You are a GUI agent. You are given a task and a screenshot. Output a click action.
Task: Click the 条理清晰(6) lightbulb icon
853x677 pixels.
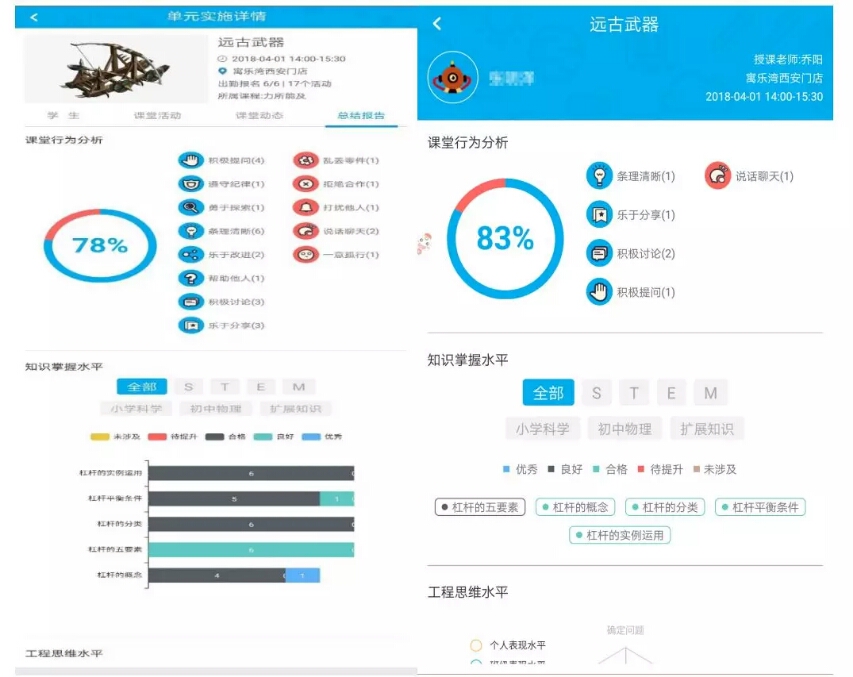190,231
